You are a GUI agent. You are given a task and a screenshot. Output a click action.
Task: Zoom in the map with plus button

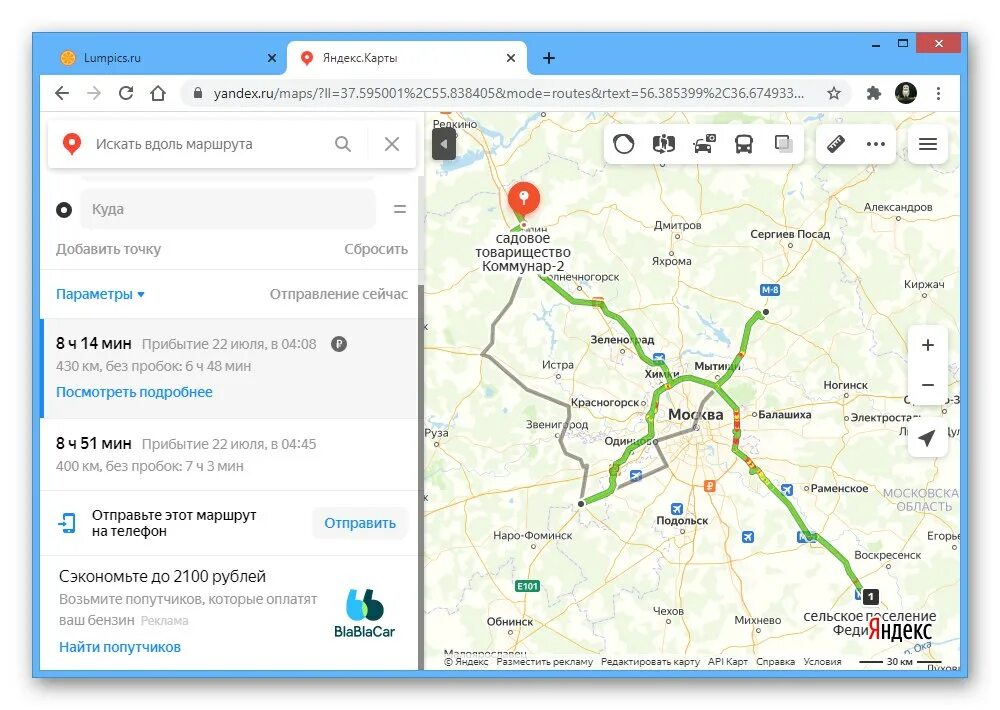(x=927, y=345)
